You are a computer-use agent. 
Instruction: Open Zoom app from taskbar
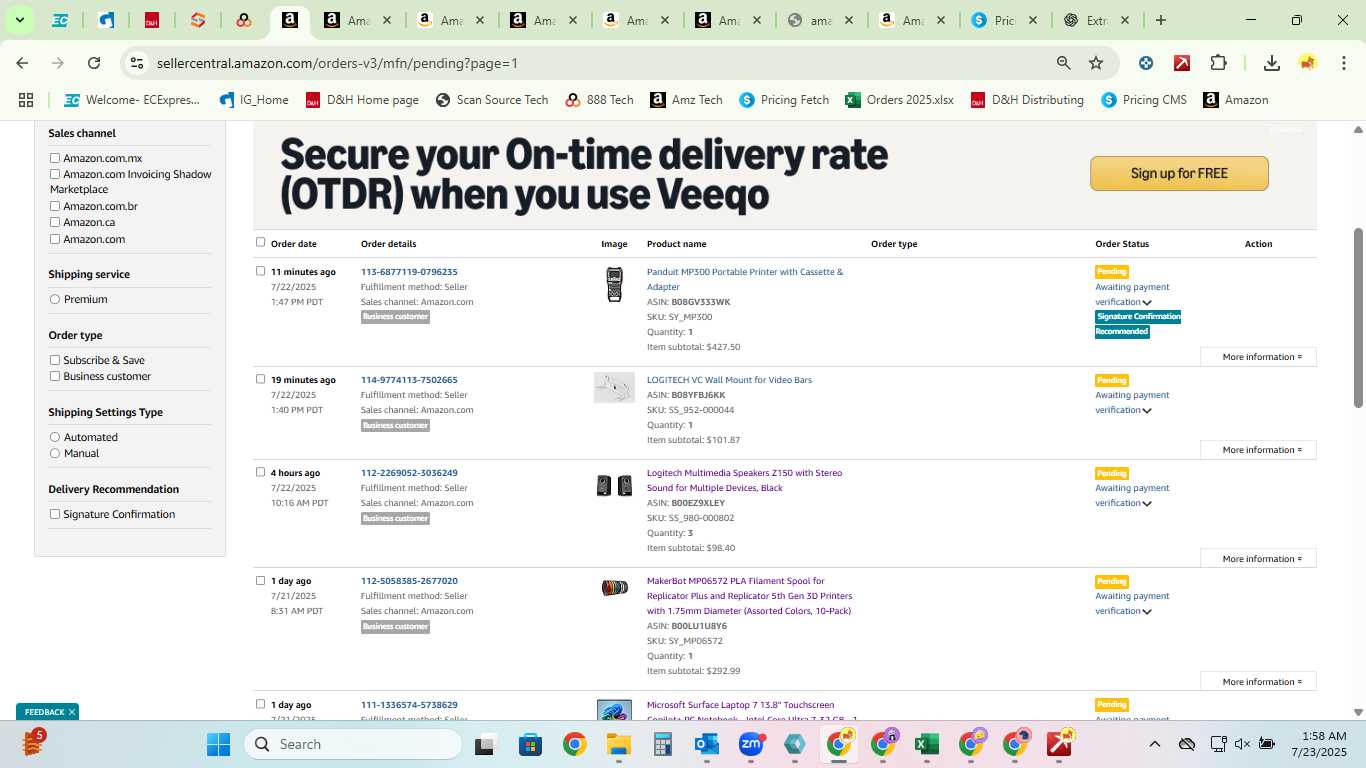click(x=751, y=744)
